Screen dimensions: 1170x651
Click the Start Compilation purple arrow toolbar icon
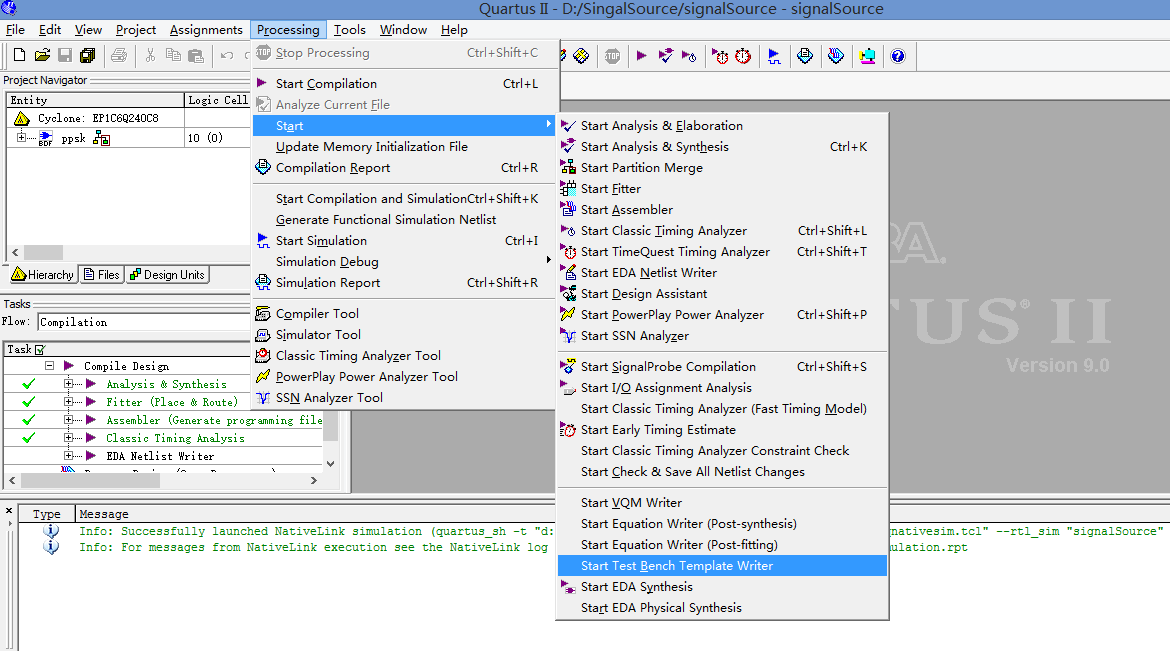tap(642, 56)
